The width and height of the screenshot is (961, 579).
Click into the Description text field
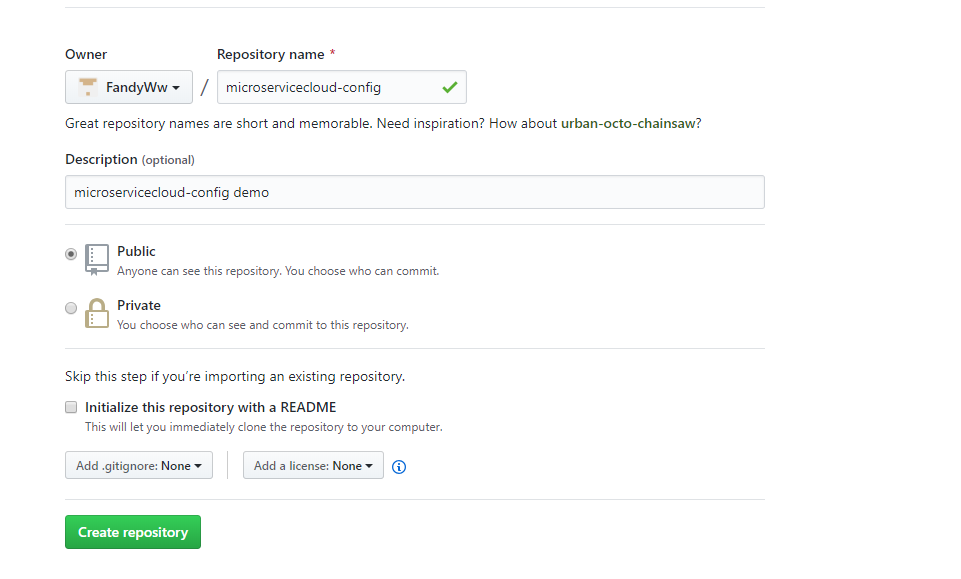414,192
